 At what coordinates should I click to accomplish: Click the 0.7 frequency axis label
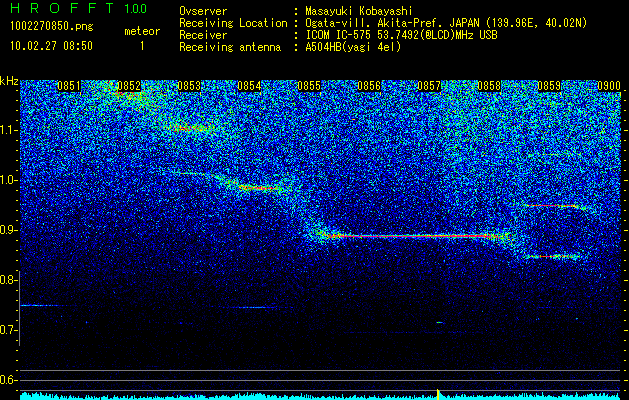pos(8,330)
